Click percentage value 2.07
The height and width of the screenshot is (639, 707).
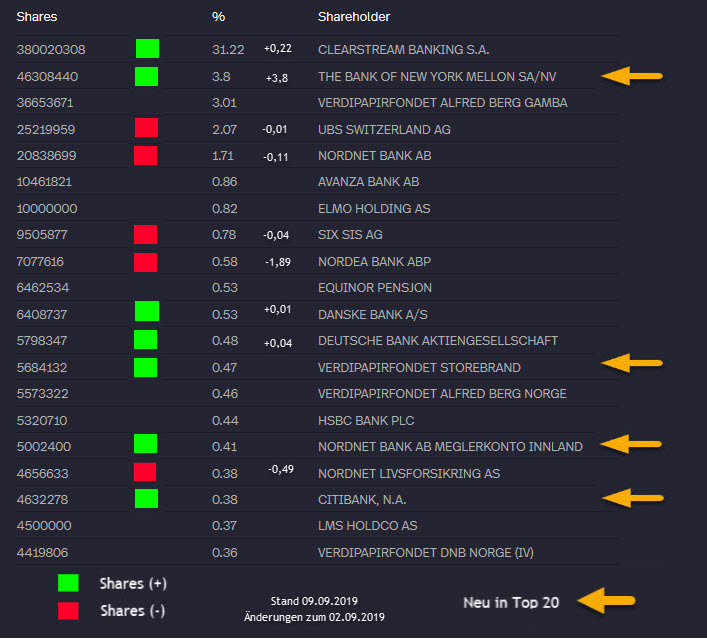point(225,130)
